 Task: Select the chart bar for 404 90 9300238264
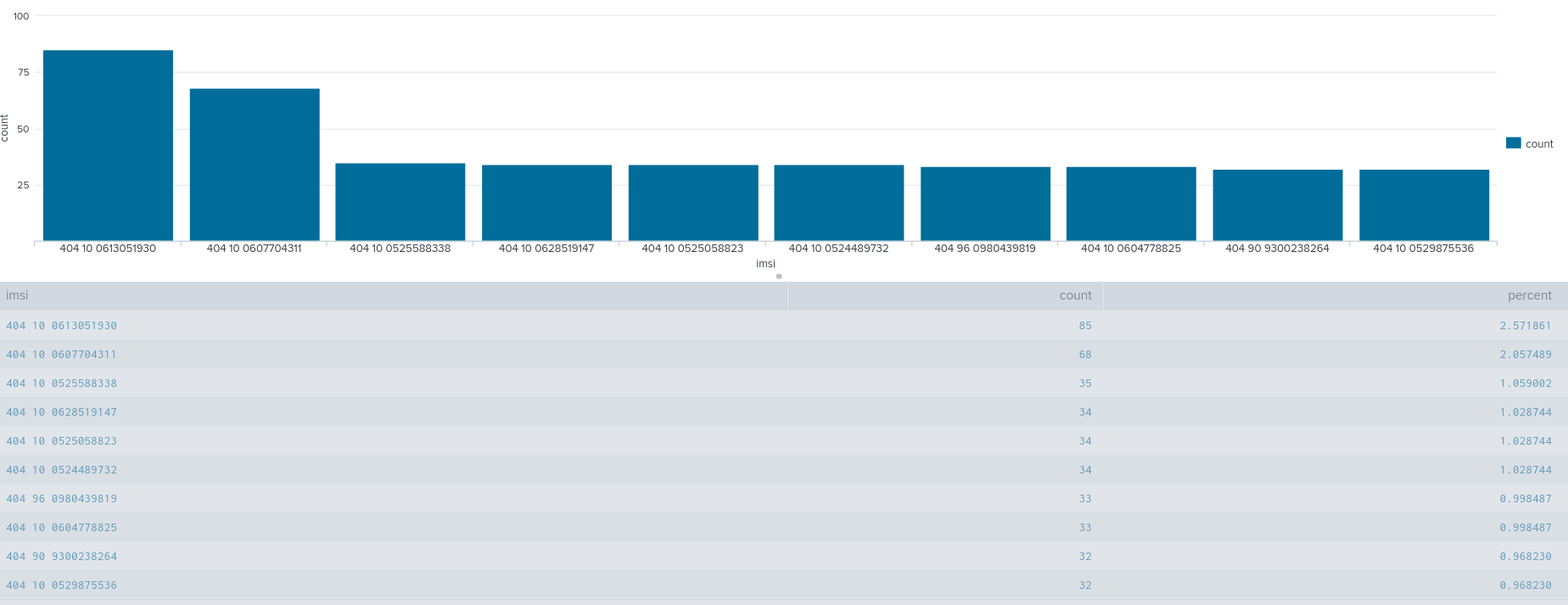pyautogui.click(x=1277, y=205)
